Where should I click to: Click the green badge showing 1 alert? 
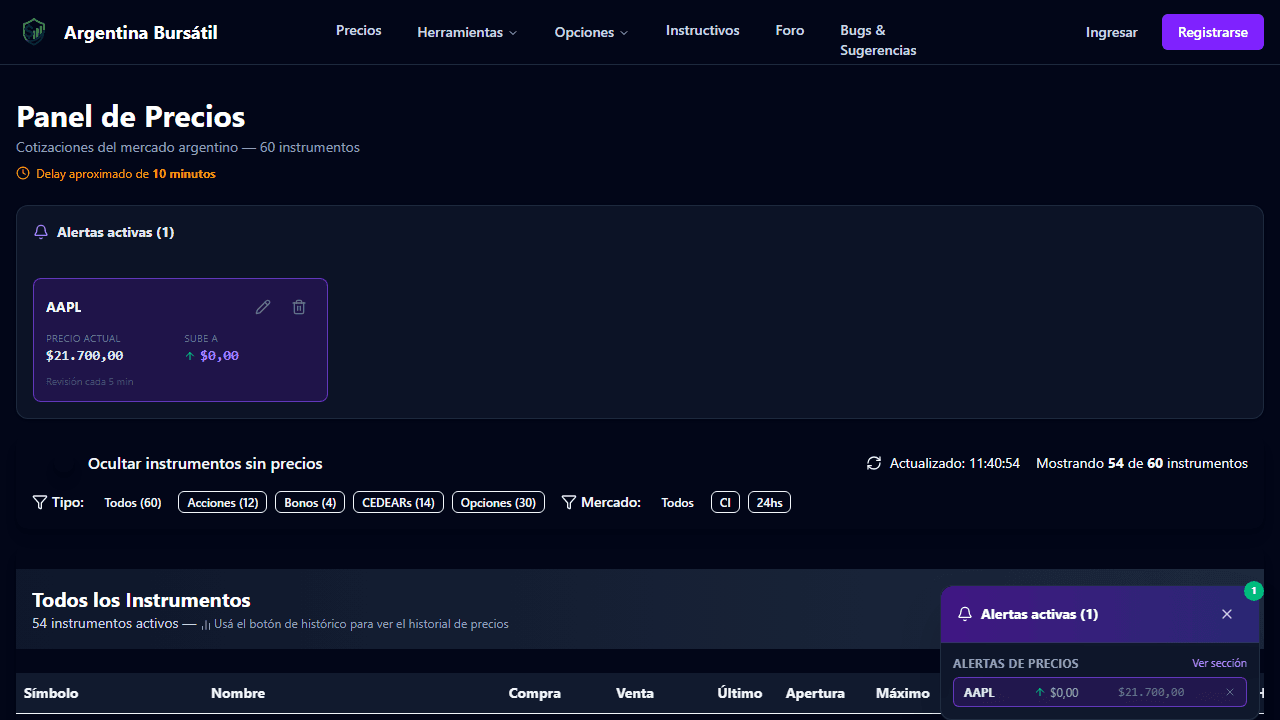[1254, 591]
